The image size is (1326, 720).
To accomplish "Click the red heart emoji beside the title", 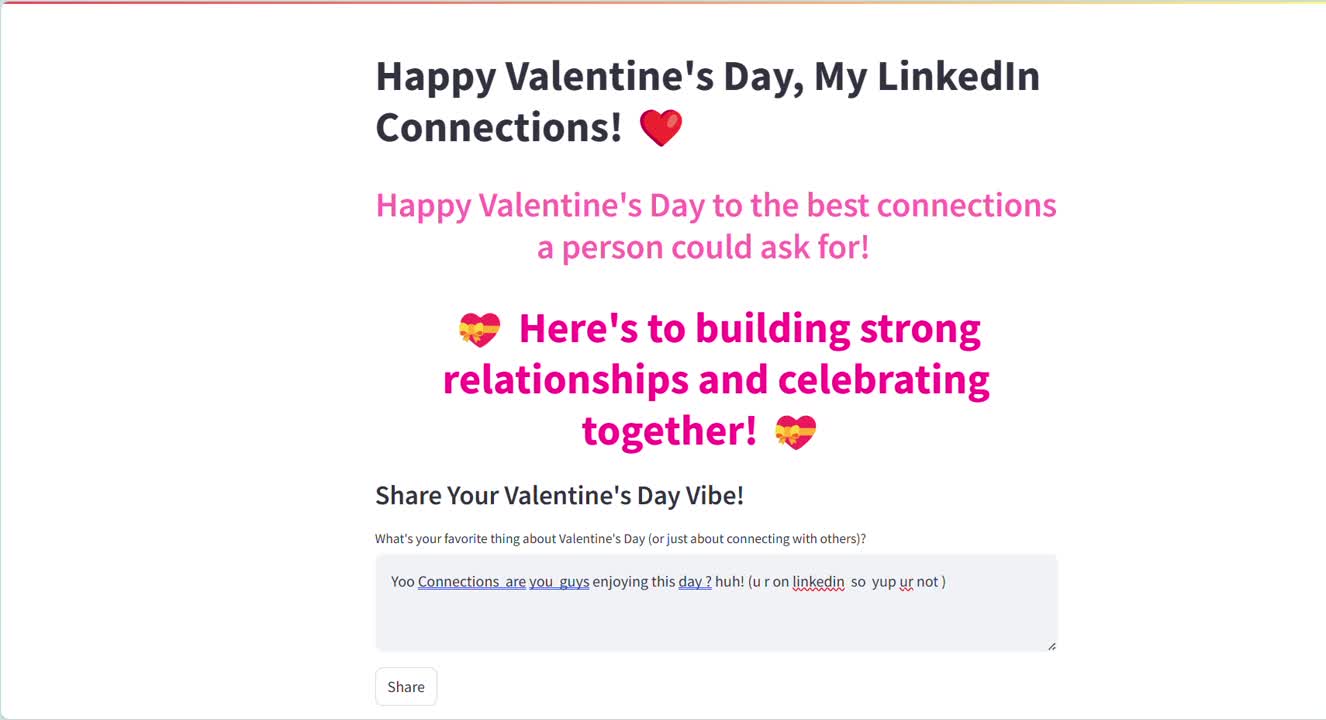I will 661,128.
